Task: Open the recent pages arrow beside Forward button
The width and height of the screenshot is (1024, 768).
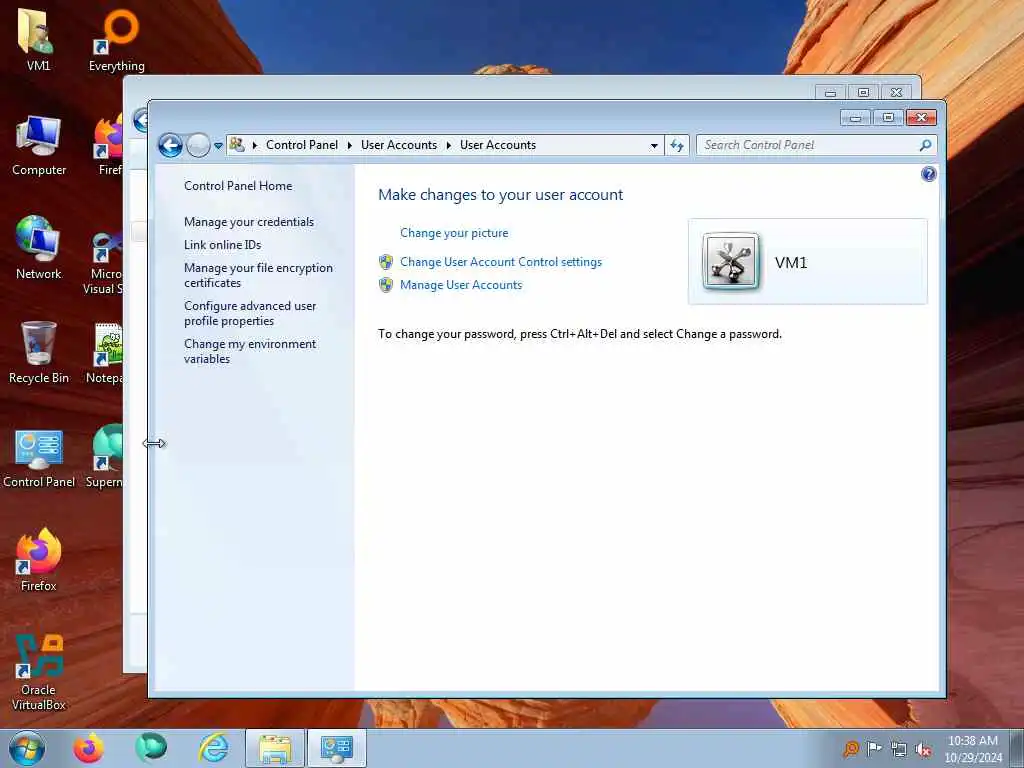Action: [218, 146]
